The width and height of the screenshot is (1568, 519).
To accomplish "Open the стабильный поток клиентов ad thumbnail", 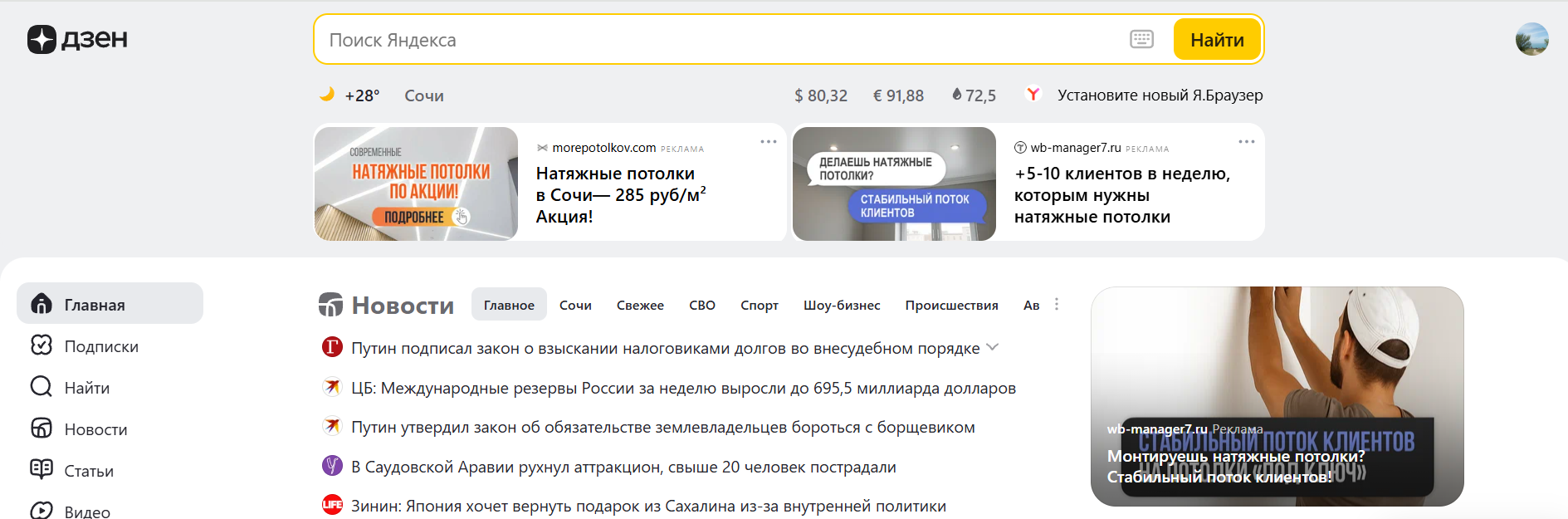I will point(894,184).
